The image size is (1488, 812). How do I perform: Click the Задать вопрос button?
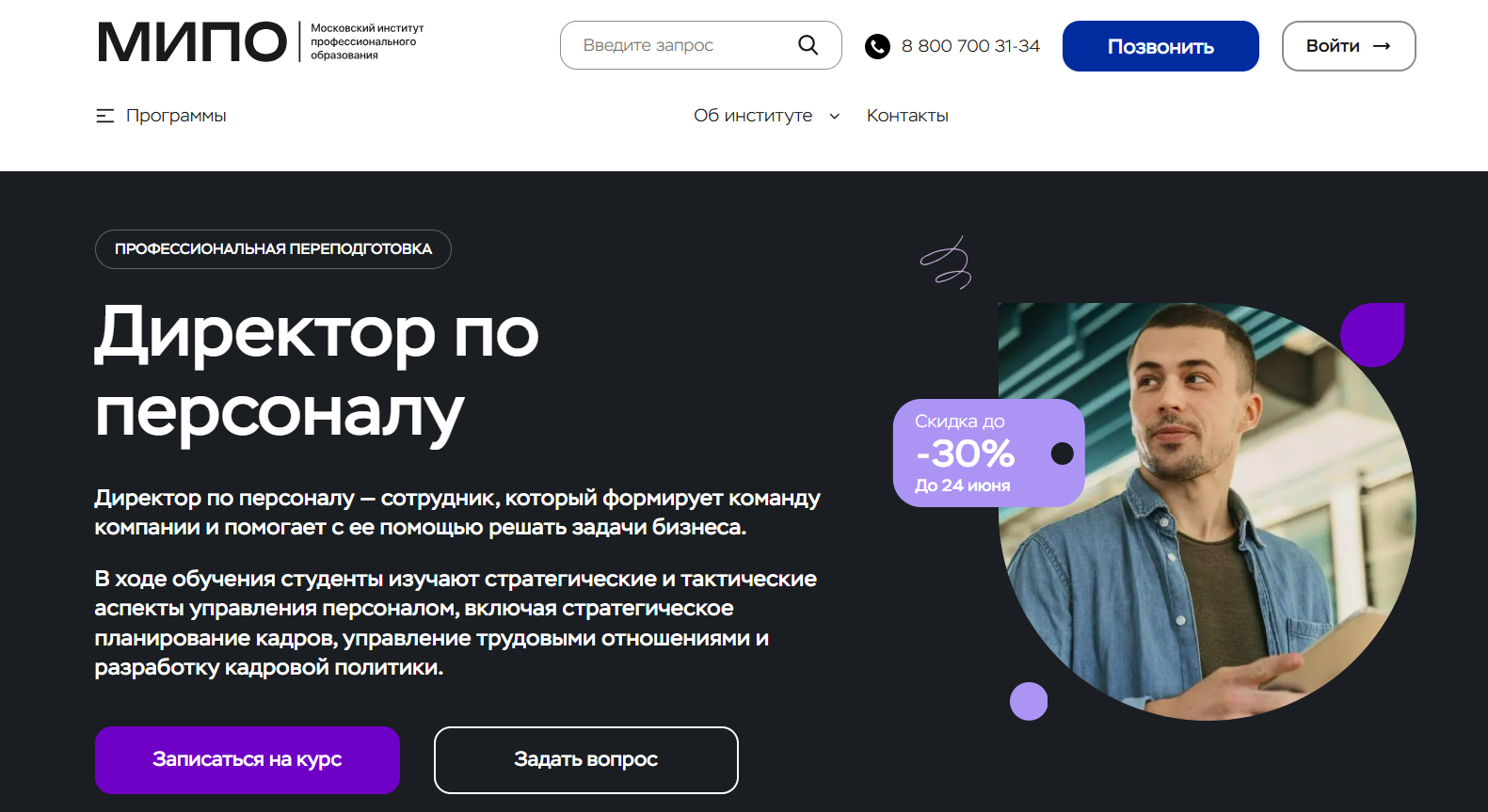585,759
